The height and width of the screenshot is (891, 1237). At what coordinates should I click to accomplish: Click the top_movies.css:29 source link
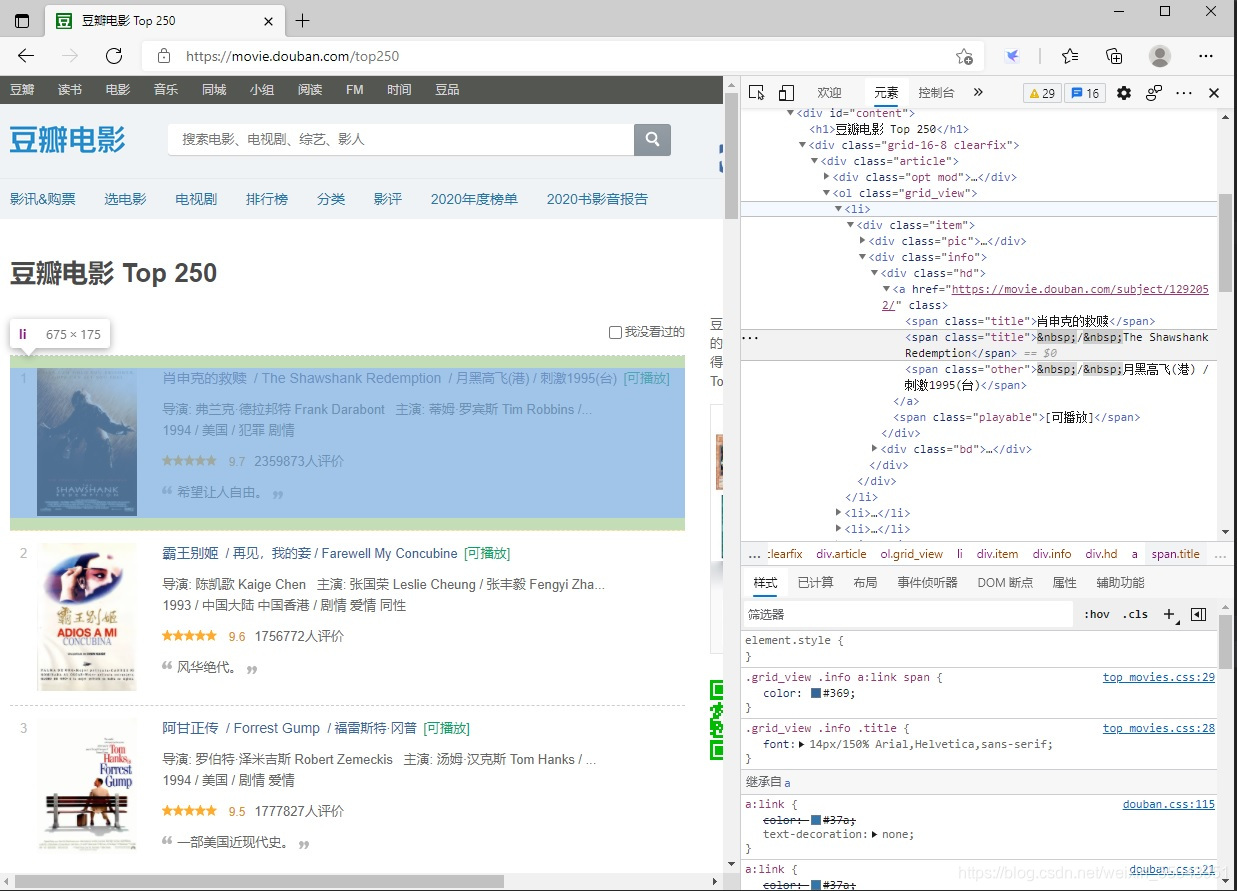point(1159,677)
